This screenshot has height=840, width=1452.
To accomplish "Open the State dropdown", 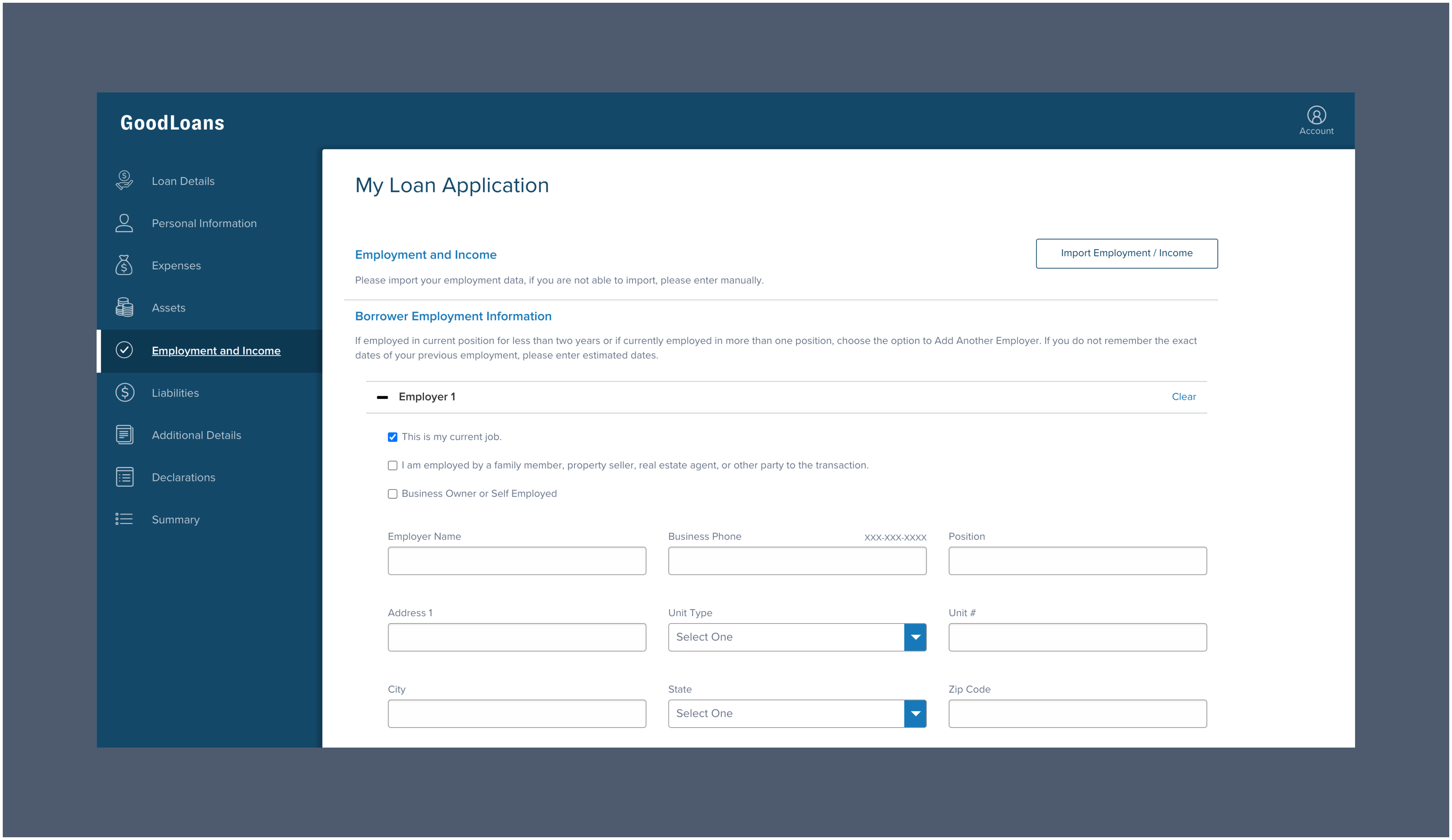I will [x=916, y=713].
